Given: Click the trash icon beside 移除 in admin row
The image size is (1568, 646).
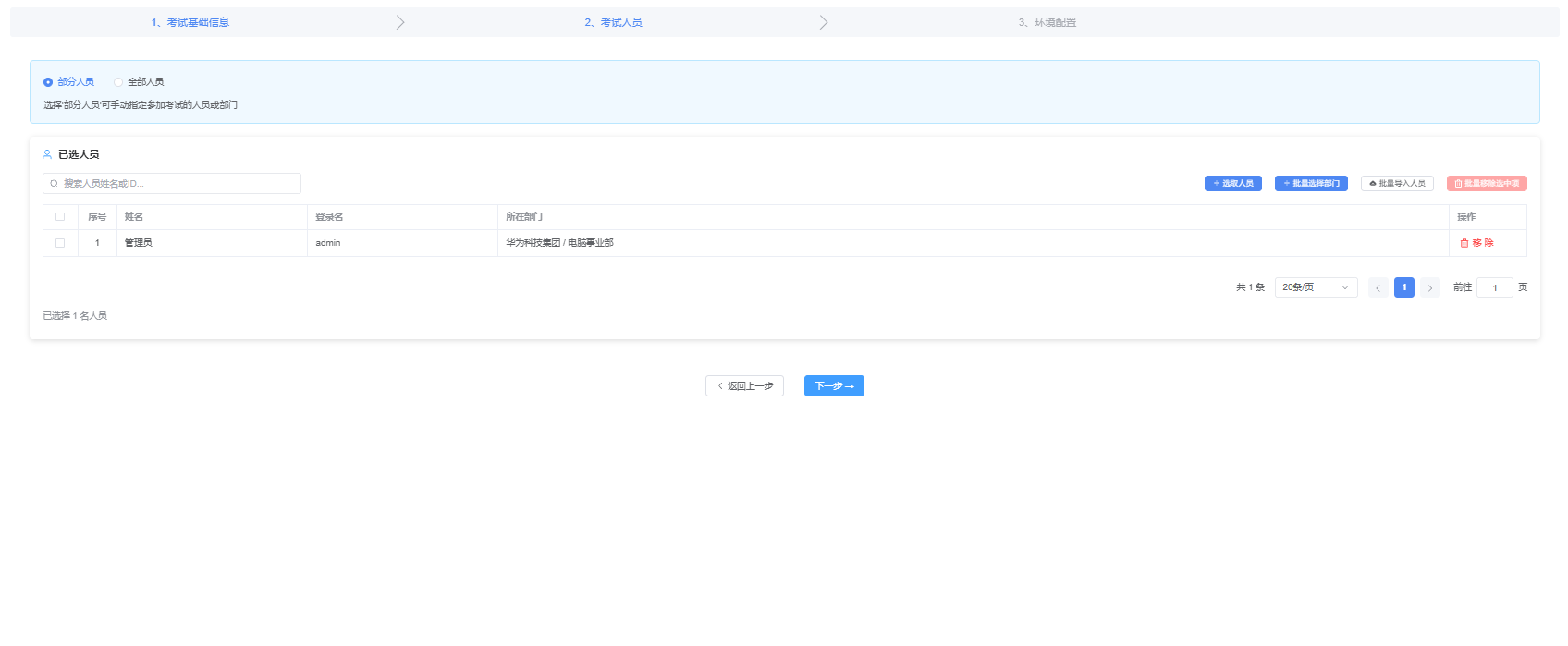Looking at the screenshot, I should [x=1464, y=243].
